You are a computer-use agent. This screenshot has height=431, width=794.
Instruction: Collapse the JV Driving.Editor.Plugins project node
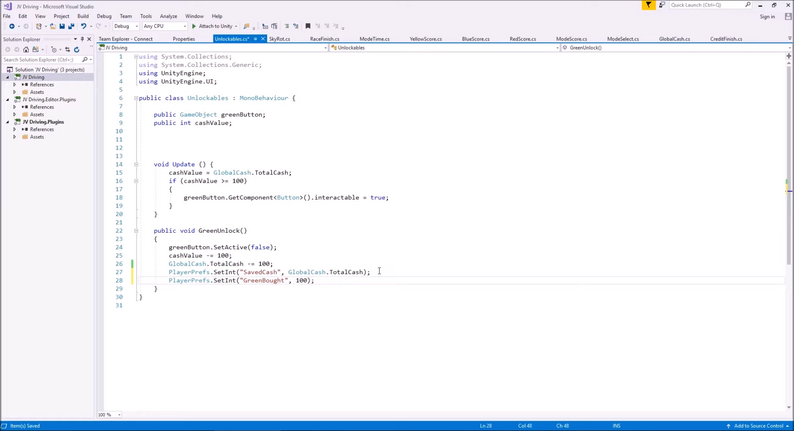8,100
